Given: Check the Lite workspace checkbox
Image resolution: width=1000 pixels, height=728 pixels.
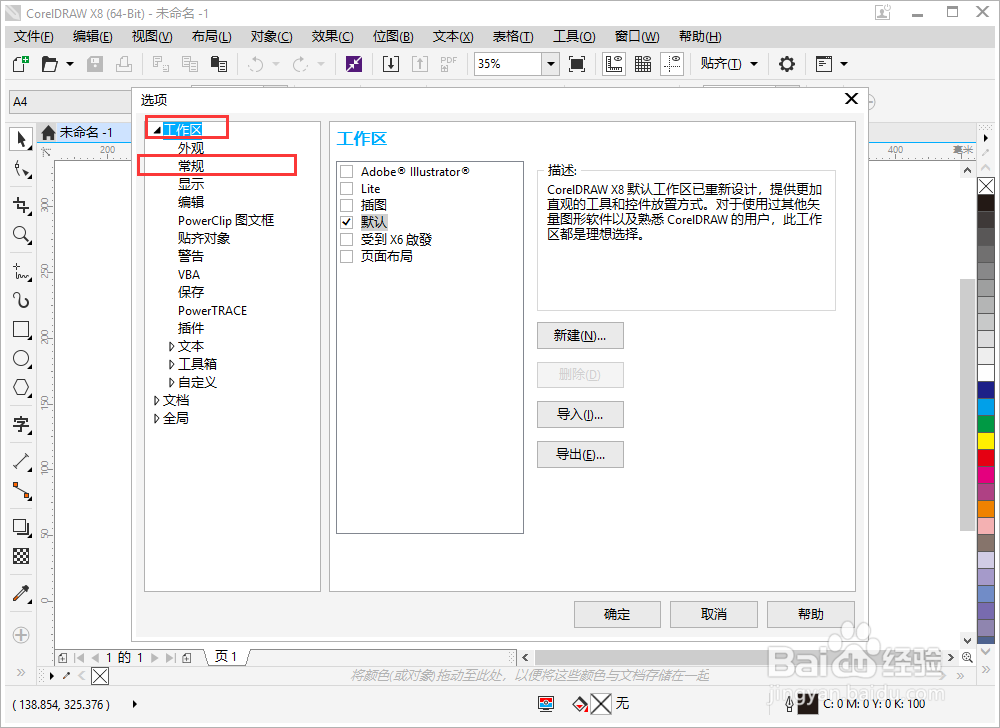Looking at the screenshot, I should 347,189.
